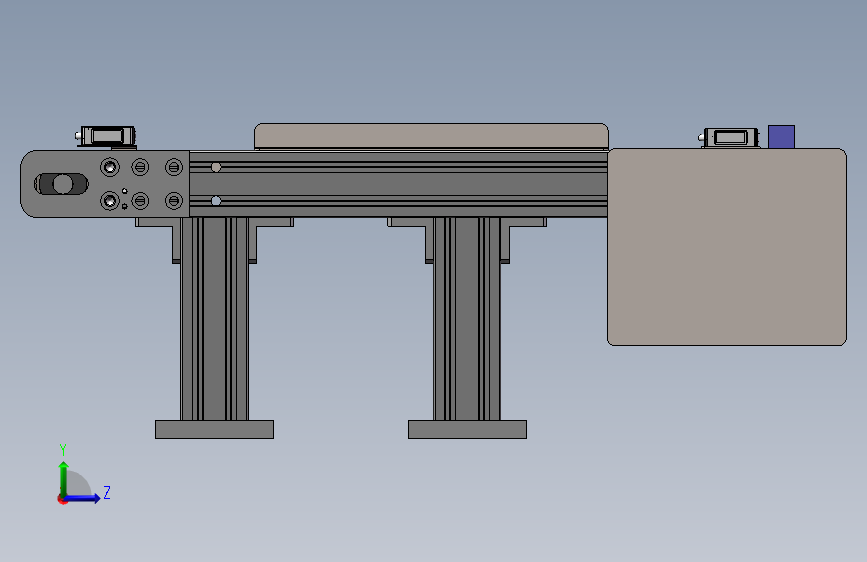Select the upper socket-head bolt nearest the slot

tap(110, 166)
